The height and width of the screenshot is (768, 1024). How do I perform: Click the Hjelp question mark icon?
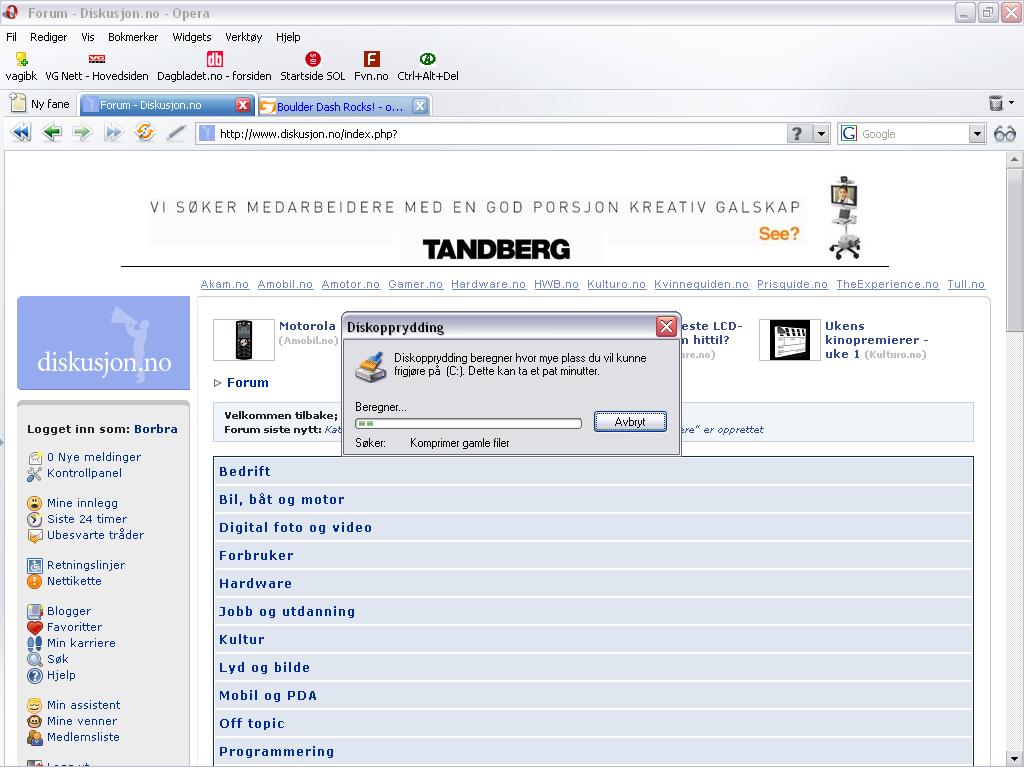[35, 676]
